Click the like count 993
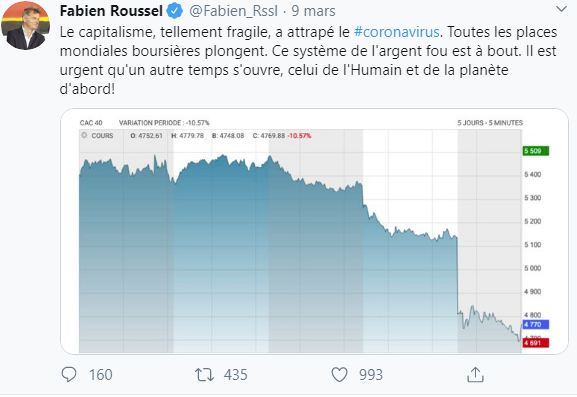Image resolution: width=577 pixels, height=397 pixels. click(x=371, y=375)
